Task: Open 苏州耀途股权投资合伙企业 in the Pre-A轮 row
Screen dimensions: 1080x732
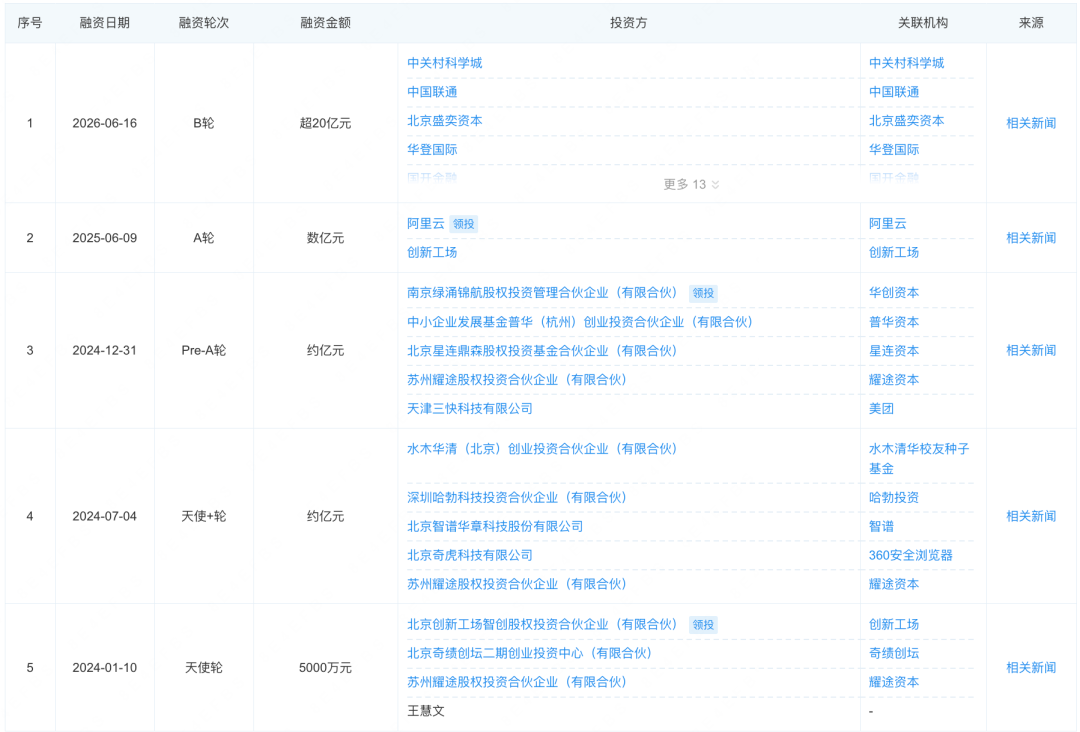Action: (x=517, y=380)
